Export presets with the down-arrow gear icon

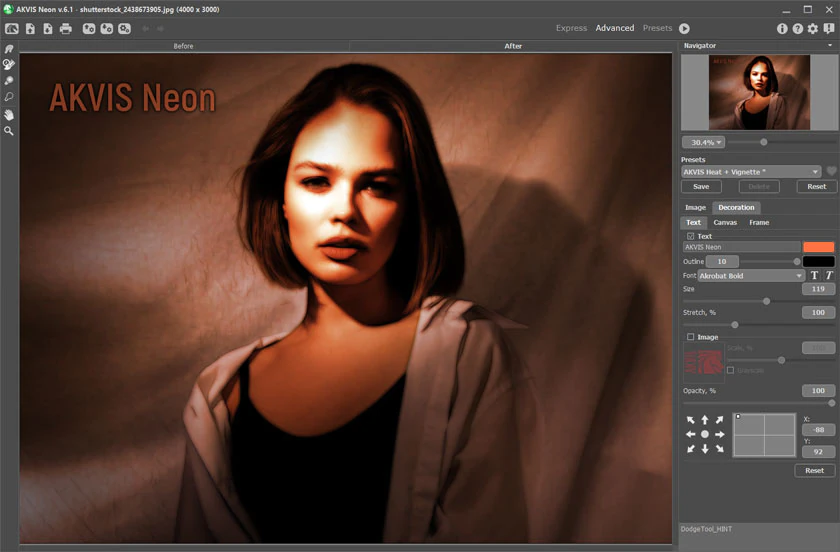[x=107, y=28]
